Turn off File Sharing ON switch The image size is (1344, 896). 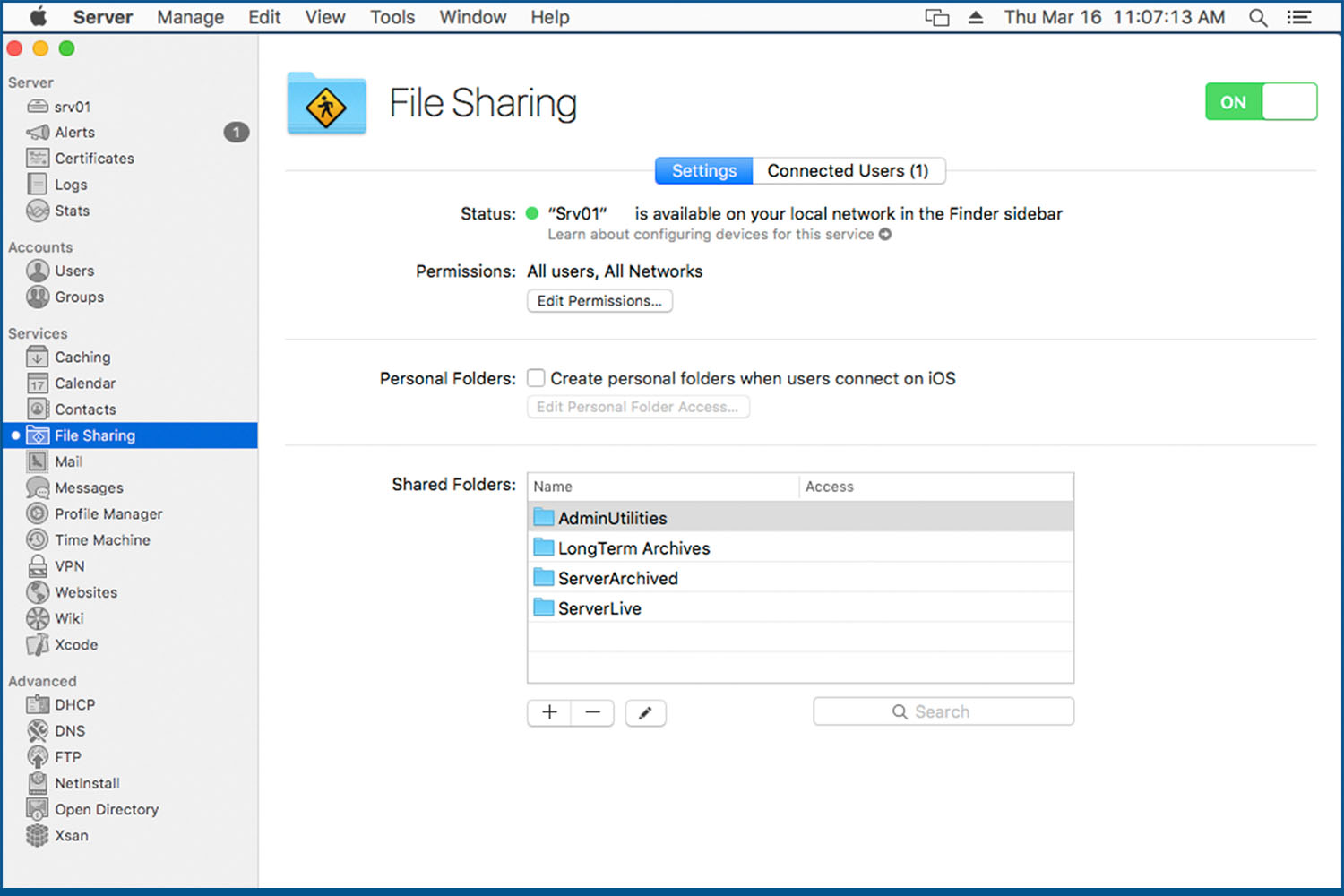click(x=1261, y=102)
